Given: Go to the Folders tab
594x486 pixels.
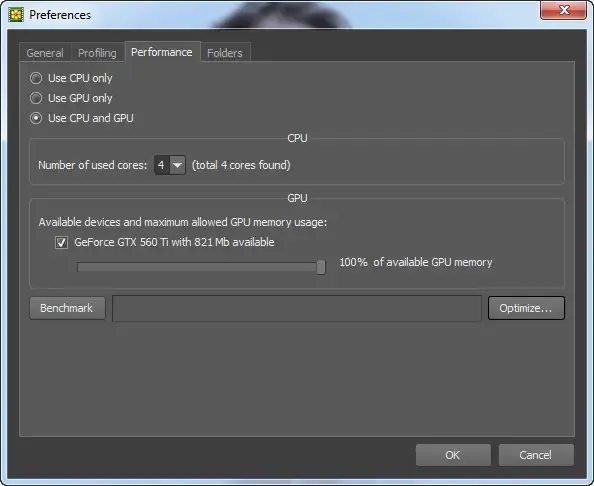Looking at the screenshot, I should (x=225, y=53).
